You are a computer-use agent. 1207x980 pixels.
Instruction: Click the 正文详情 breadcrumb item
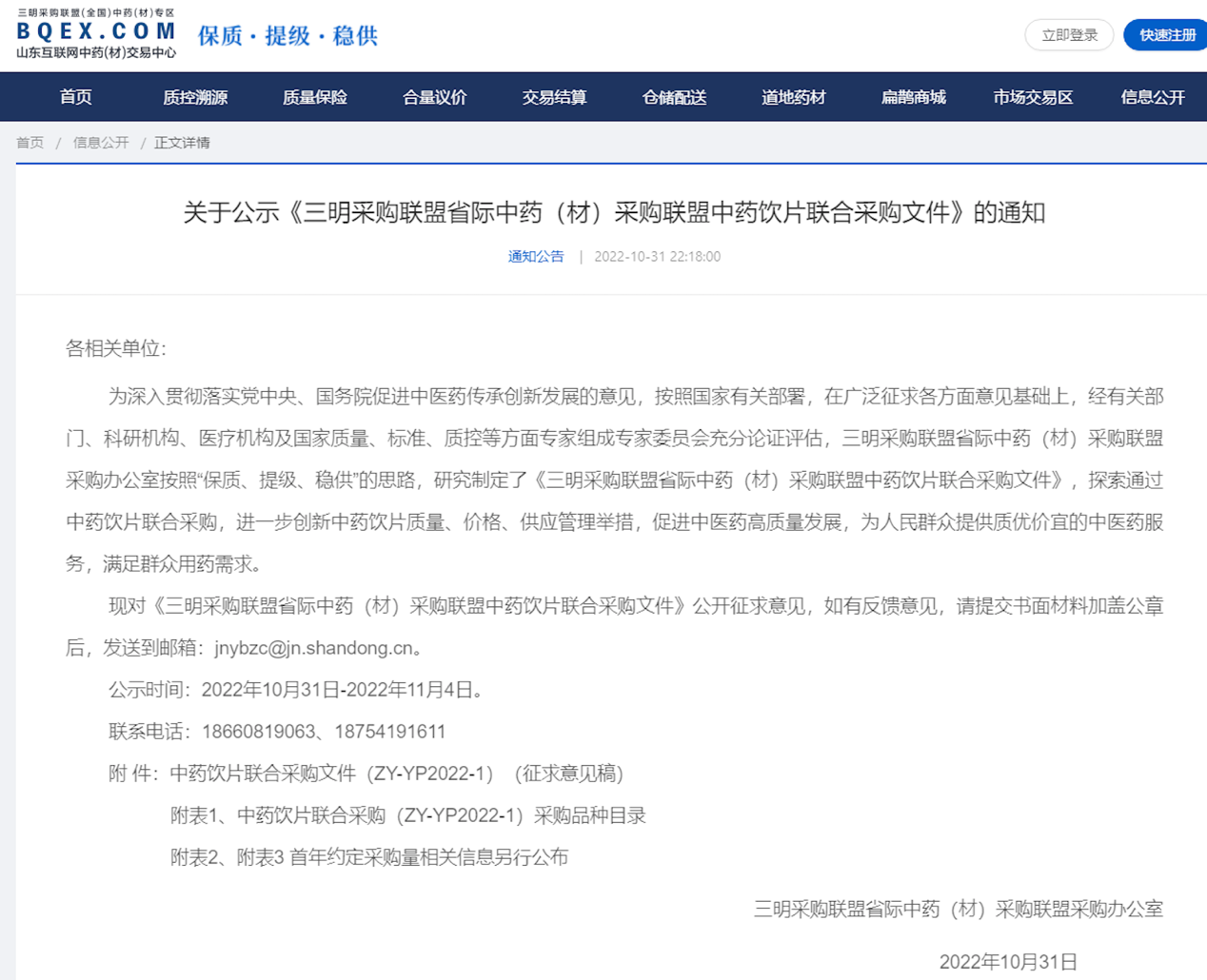[x=182, y=143]
